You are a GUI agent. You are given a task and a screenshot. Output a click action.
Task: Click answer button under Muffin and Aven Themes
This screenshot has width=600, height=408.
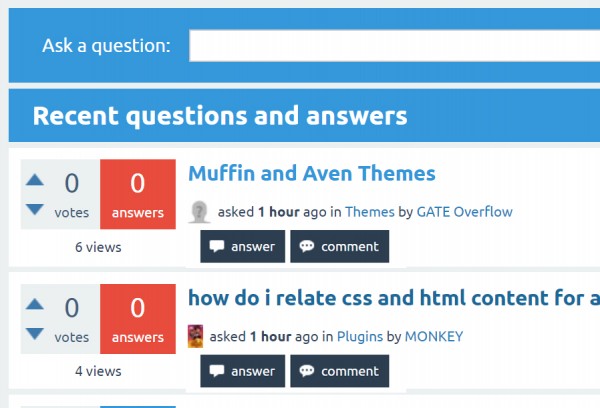(243, 246)
